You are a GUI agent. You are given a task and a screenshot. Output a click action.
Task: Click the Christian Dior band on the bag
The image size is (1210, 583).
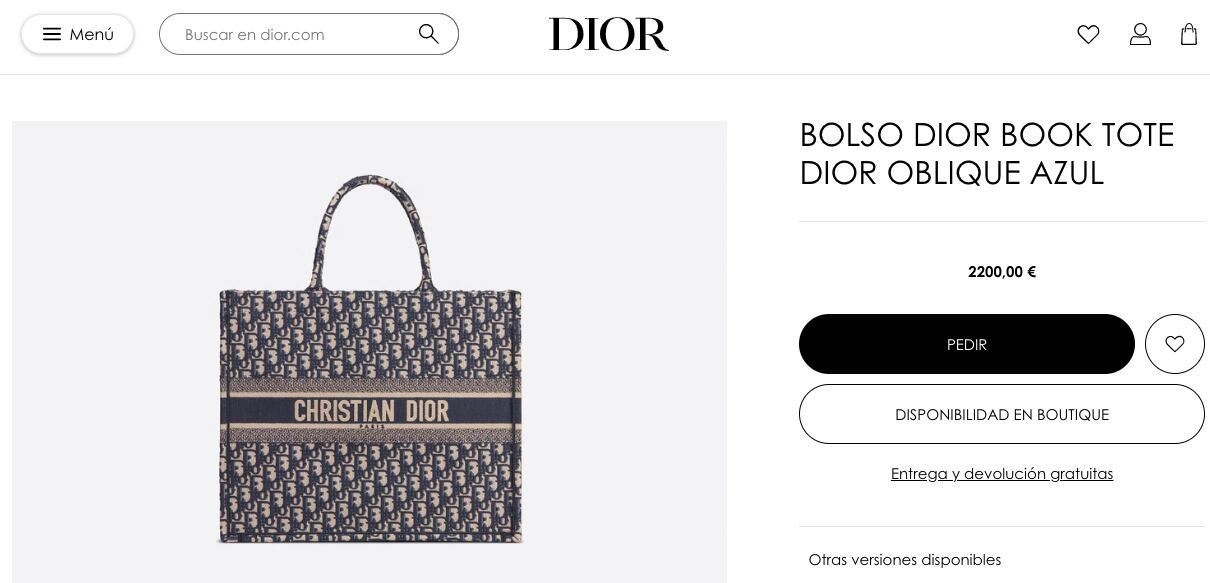point(371,411)
